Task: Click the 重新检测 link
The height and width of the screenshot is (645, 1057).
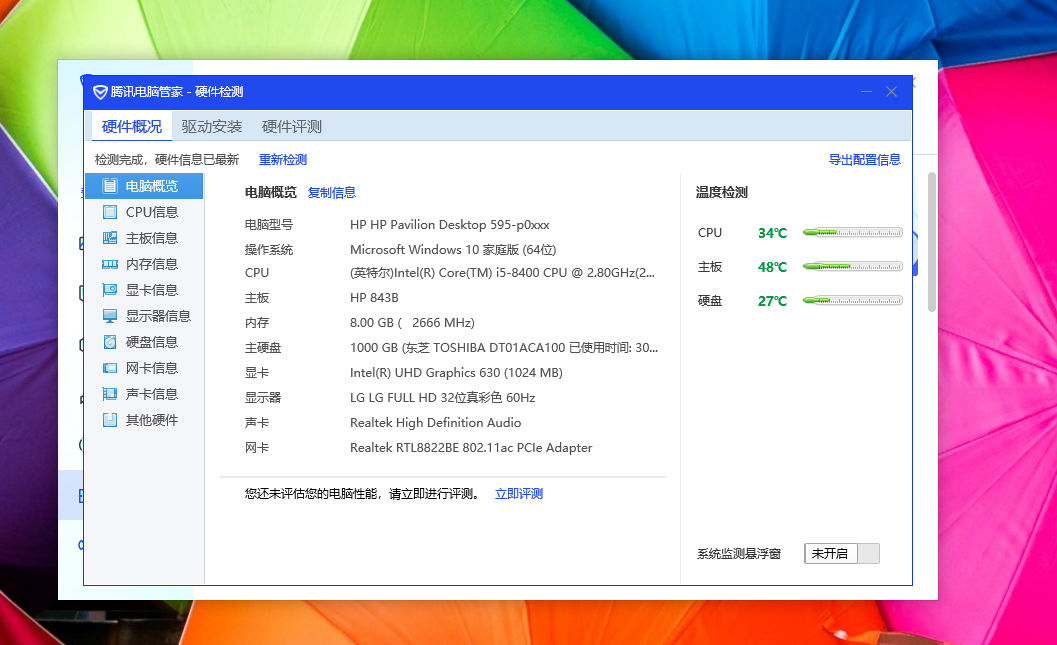Action: tap(283, 160)
